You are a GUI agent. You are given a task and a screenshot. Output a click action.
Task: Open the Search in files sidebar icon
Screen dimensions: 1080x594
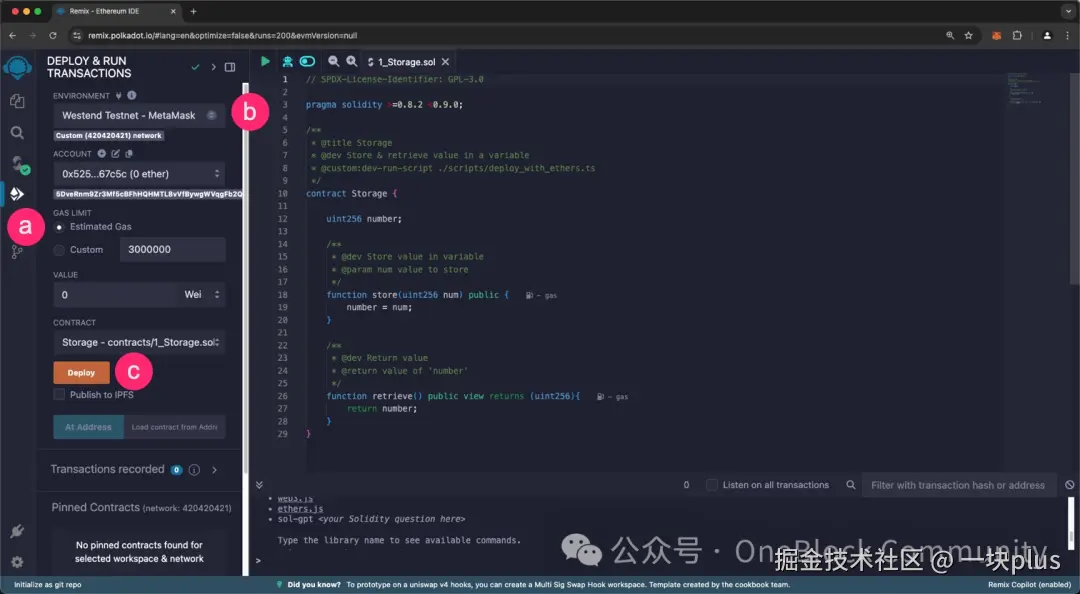pyautogui.click(x=17, y=132)
